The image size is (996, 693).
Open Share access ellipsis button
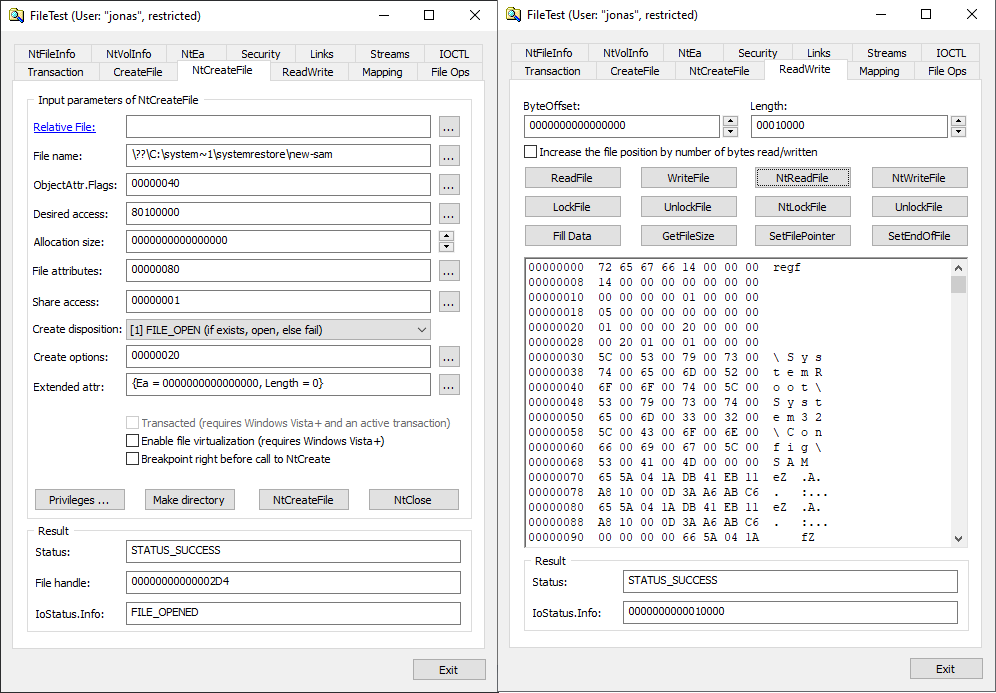click(x=449, y=302)
